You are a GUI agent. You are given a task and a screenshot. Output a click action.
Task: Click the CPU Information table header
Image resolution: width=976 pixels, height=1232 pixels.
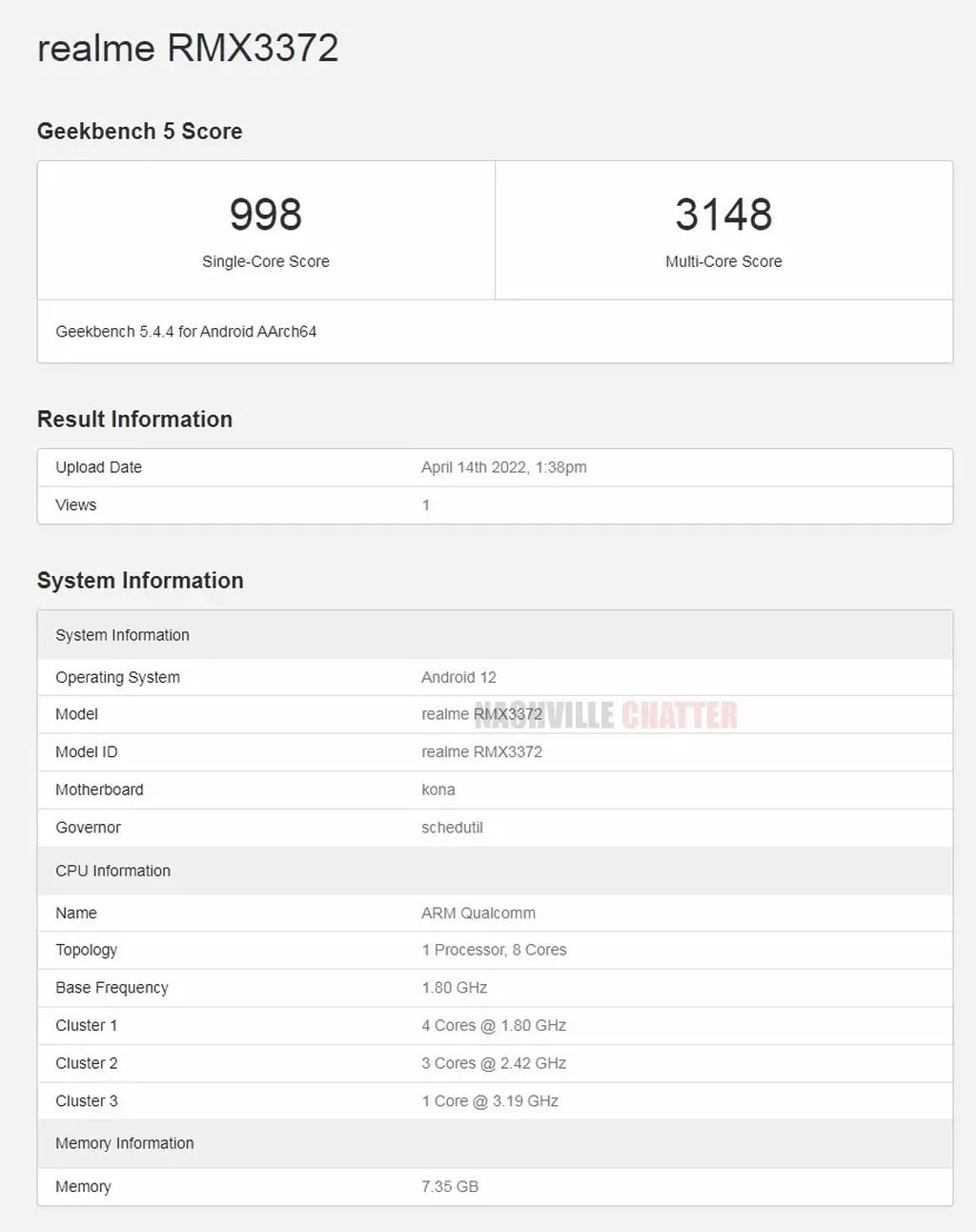(113, 871)
